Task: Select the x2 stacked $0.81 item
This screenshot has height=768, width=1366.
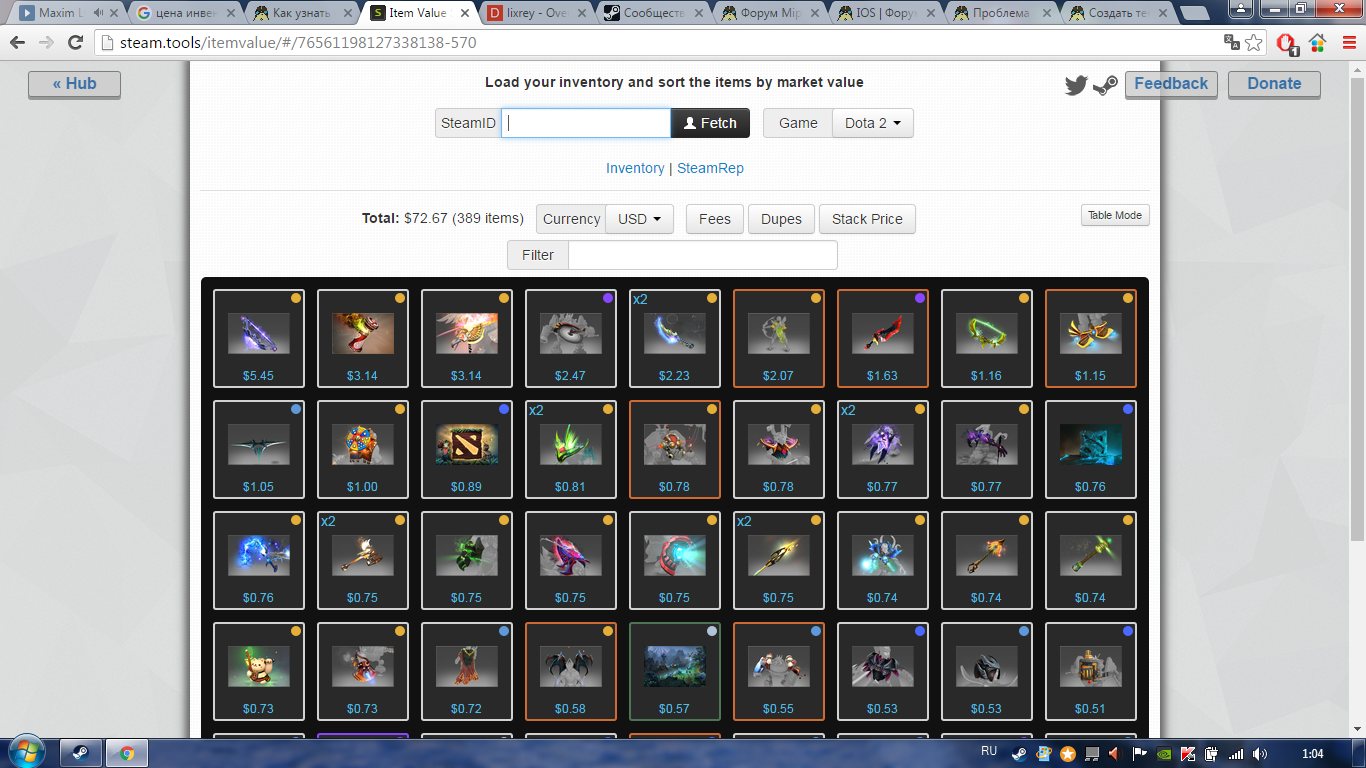Action: tap(571, 450)
